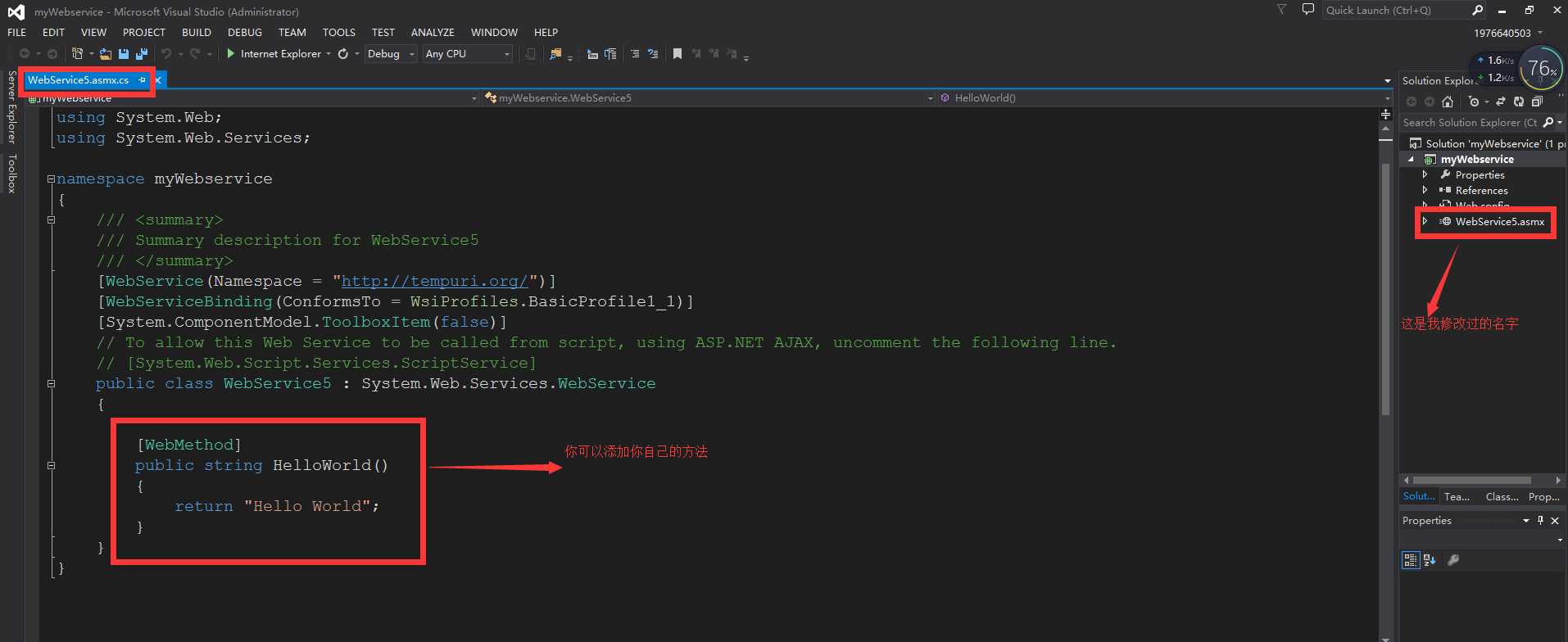The height and width of the screenshot is (642, 1568).
Task: Click Solution Explorer Refresh icon
Action: pos(1519,102)
